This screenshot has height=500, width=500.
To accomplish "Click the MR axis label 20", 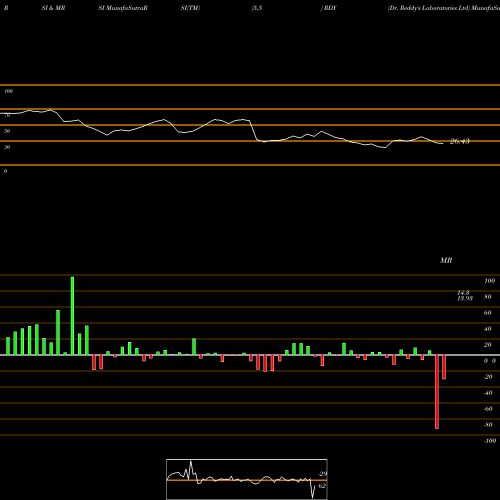I will (x=488, y=345).
